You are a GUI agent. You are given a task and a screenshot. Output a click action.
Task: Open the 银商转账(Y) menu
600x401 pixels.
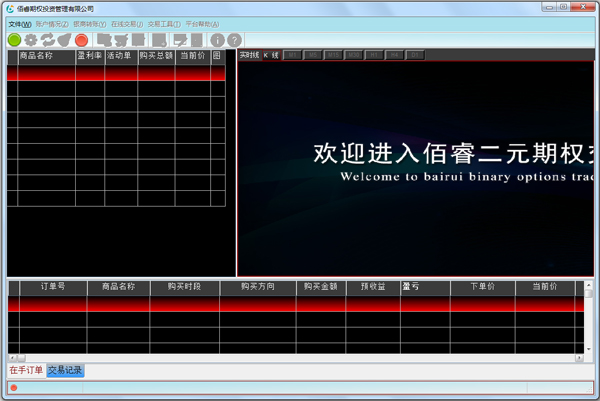[x=90, y=24]
